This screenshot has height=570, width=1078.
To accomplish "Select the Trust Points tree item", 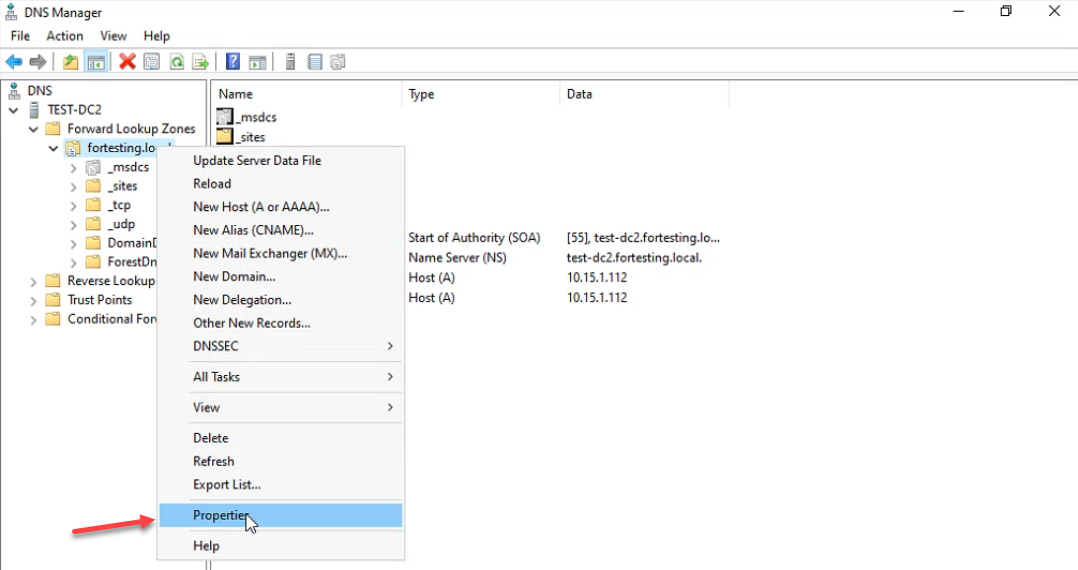I will tap(100, 300).
